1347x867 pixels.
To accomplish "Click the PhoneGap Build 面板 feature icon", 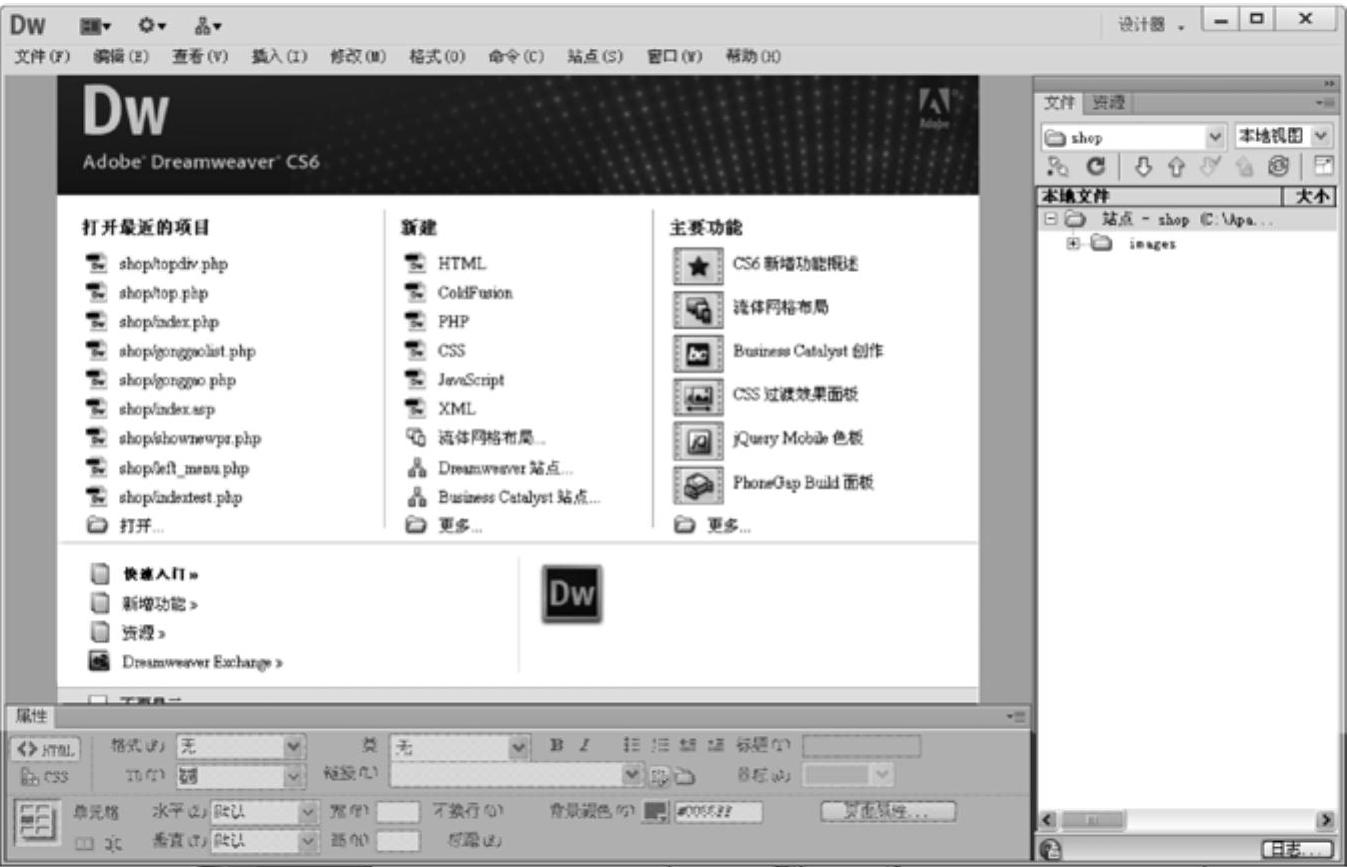I will (x=700, y=483).
